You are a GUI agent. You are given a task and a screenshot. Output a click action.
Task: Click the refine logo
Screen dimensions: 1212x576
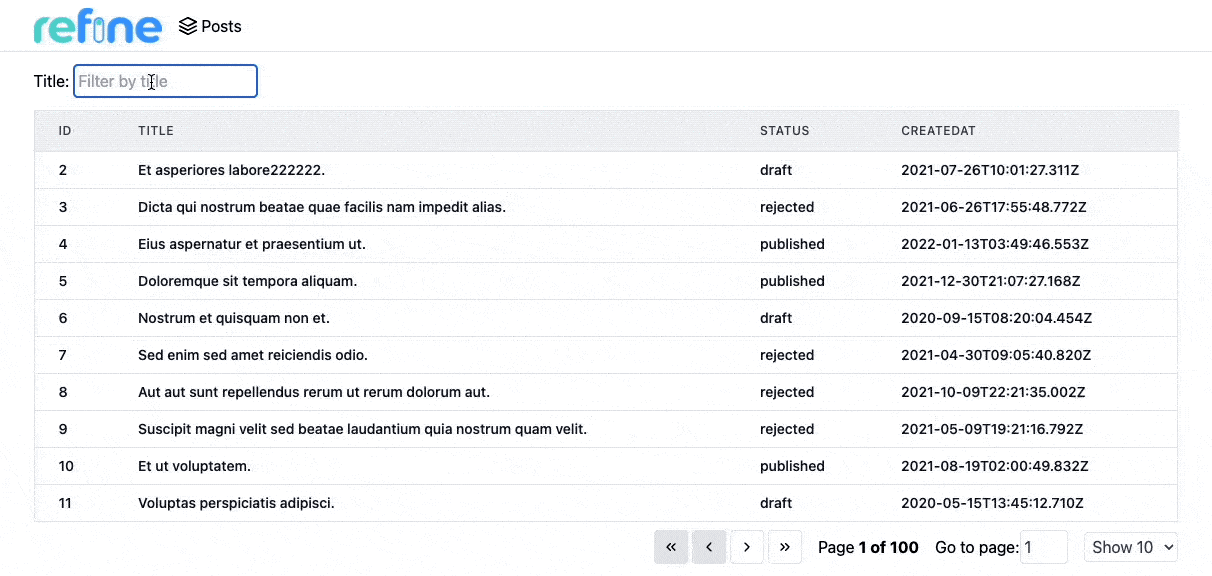point(97,26)
